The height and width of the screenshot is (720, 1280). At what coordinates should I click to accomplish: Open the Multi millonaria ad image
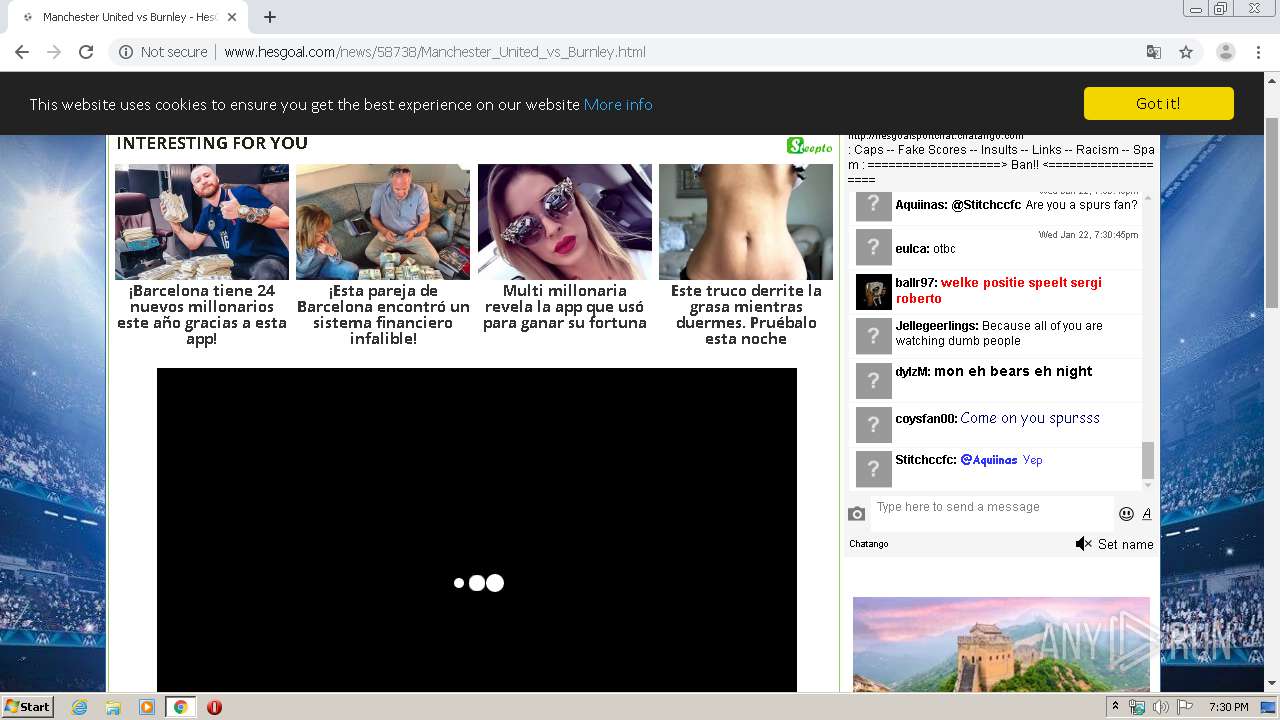[x=565, y=222]
